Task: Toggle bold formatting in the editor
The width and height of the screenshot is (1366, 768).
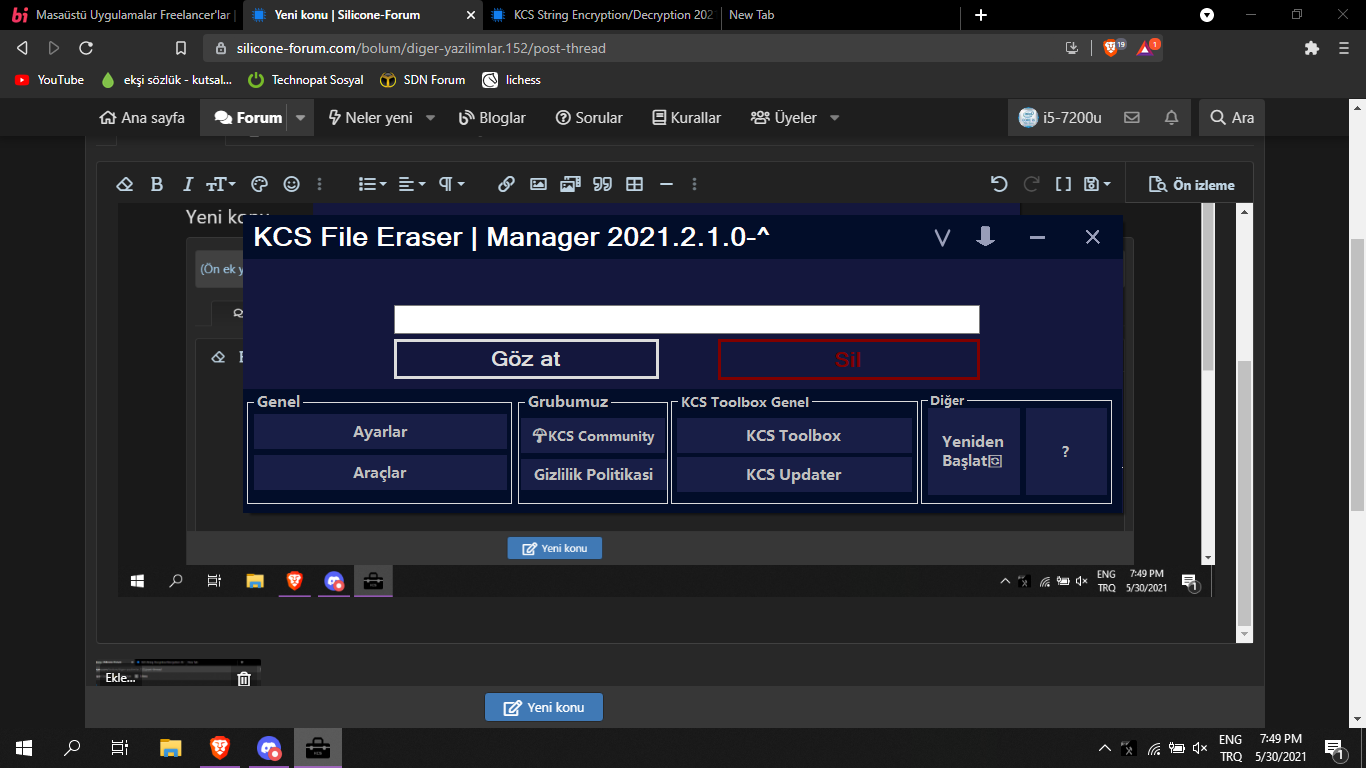Action: (156, 184)
